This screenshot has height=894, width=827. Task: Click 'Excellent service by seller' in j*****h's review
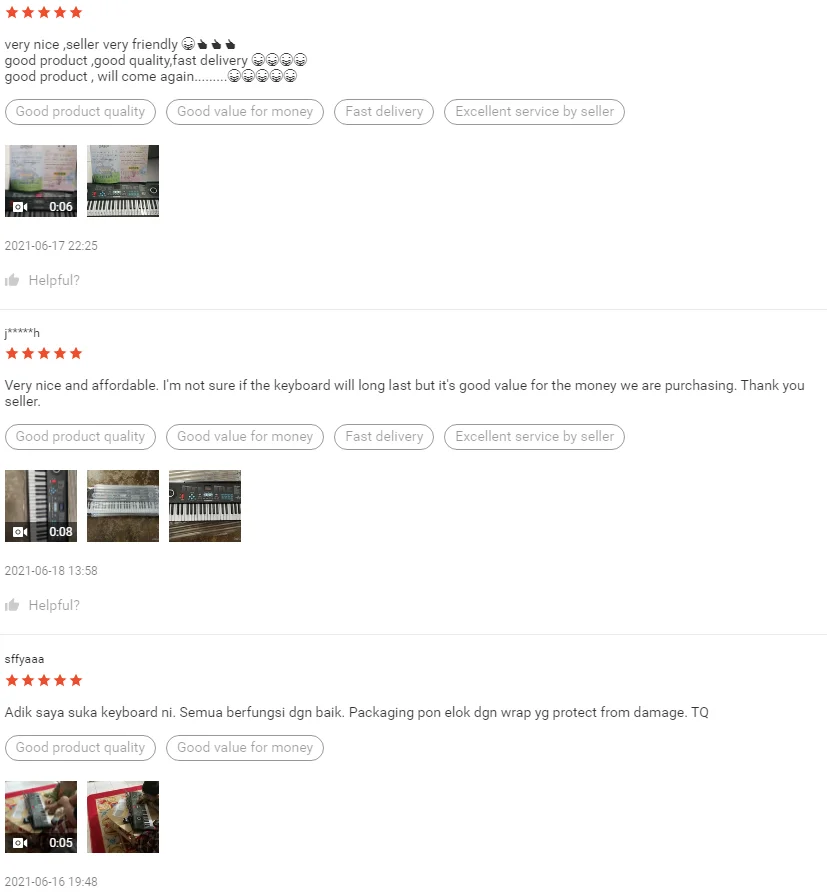point(534,437)
